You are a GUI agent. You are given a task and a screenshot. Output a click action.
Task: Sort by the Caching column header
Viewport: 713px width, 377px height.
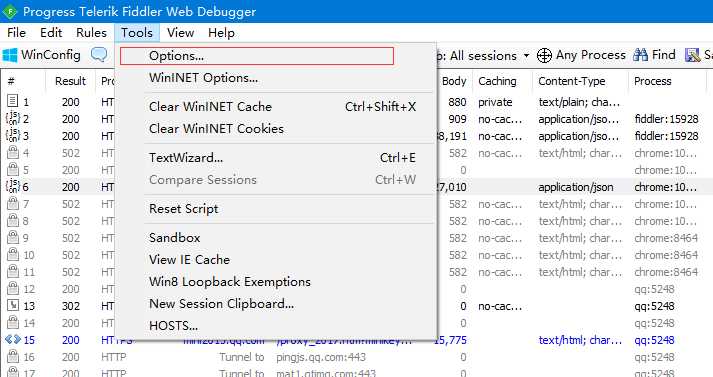(x=497, y=81)
